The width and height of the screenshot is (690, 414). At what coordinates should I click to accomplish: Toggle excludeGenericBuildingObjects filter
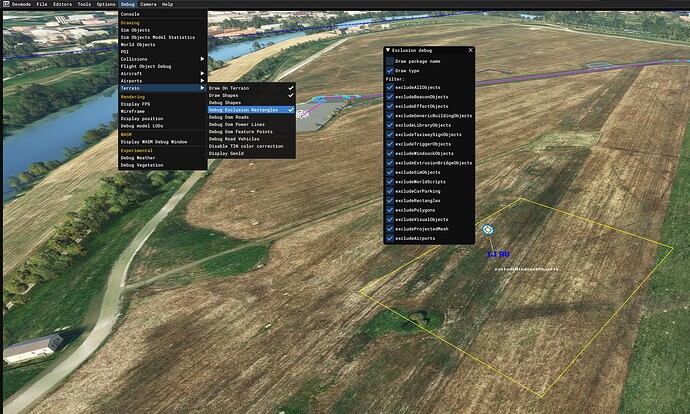coord(390,116)
